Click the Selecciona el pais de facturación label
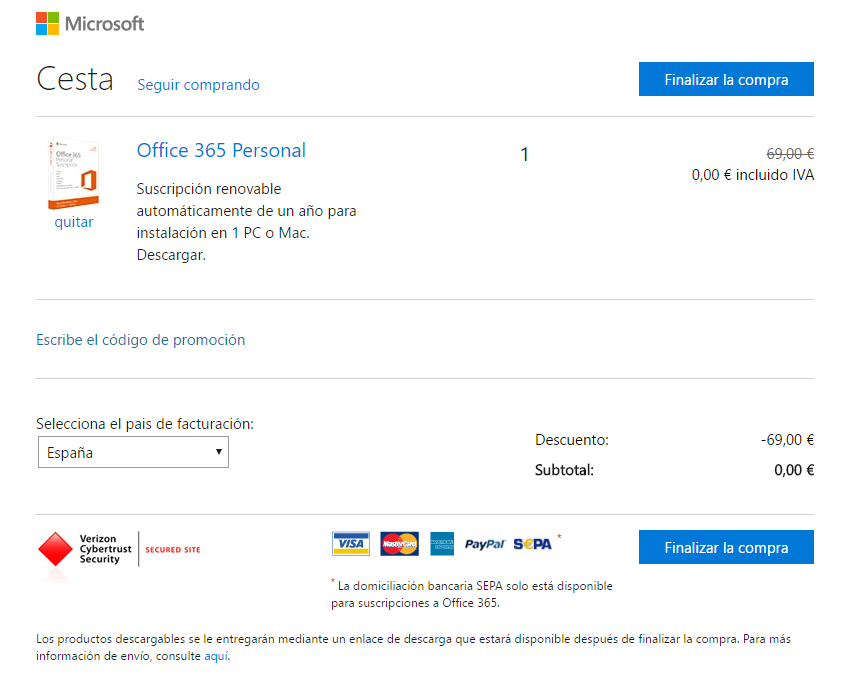Screen dimensions: 844x688 pyautogui.click(x=145, y=424)
